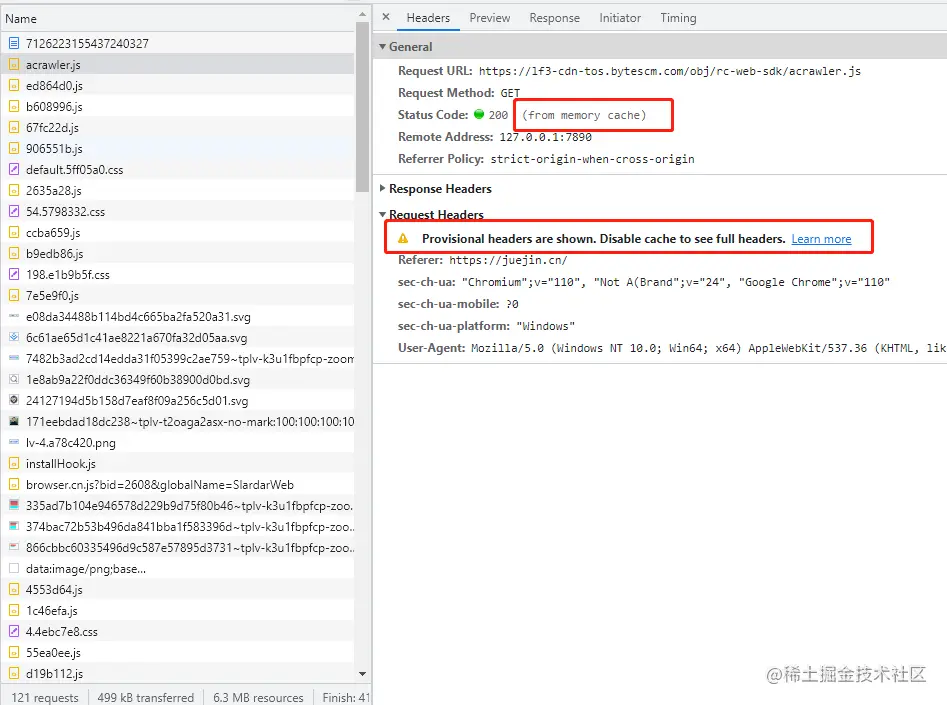Click the script icon of 906551b.js
Screen dimensions: 947x705
[14, 149]
